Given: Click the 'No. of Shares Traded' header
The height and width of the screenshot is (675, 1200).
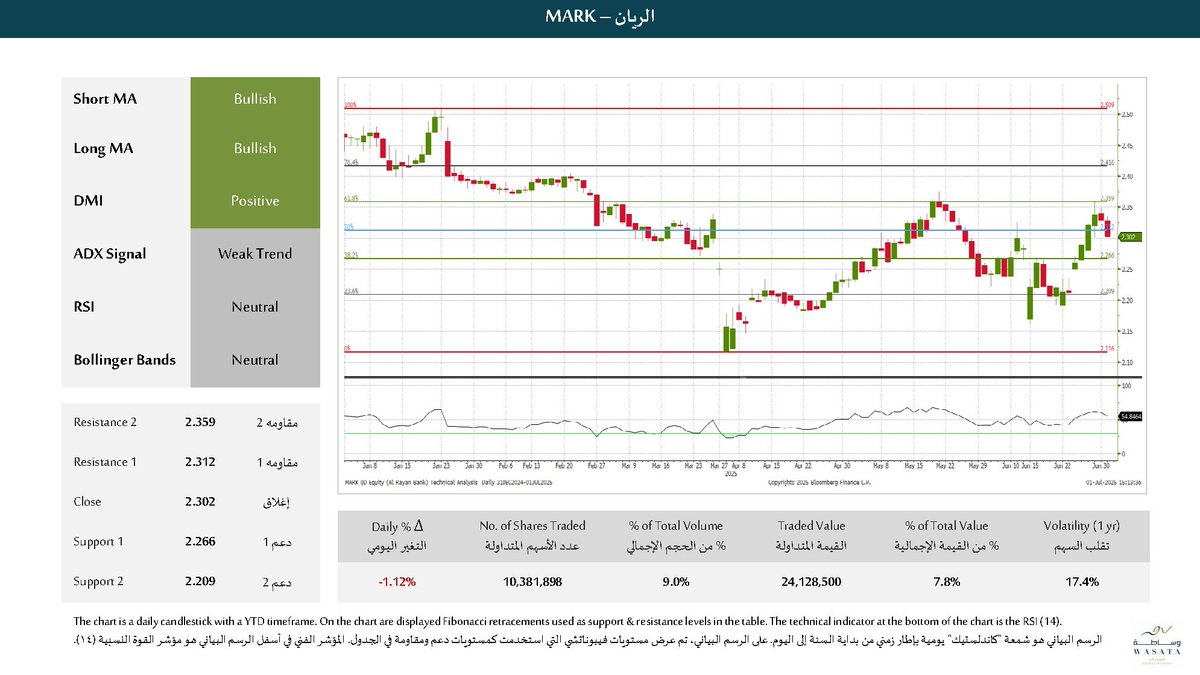Looking at the screenshot, I should (532, 525).
